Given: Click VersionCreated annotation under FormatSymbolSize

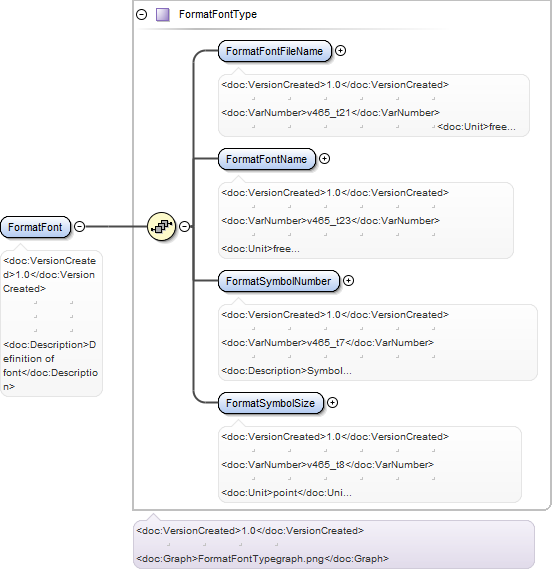Looking at the screenshot, I should pyautogui.click(x=335, y=437).
